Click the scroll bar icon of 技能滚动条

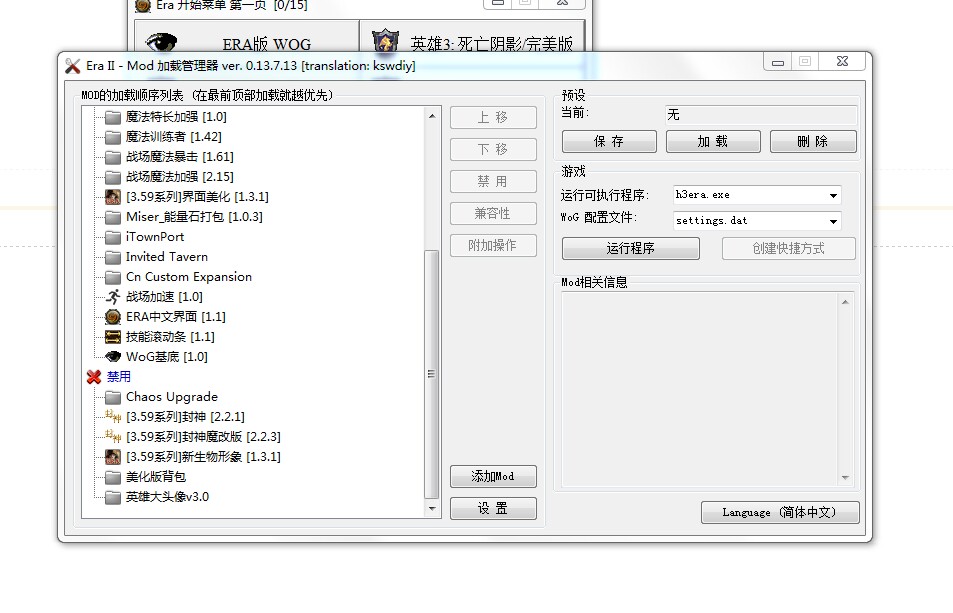click(x=112, y=337)
